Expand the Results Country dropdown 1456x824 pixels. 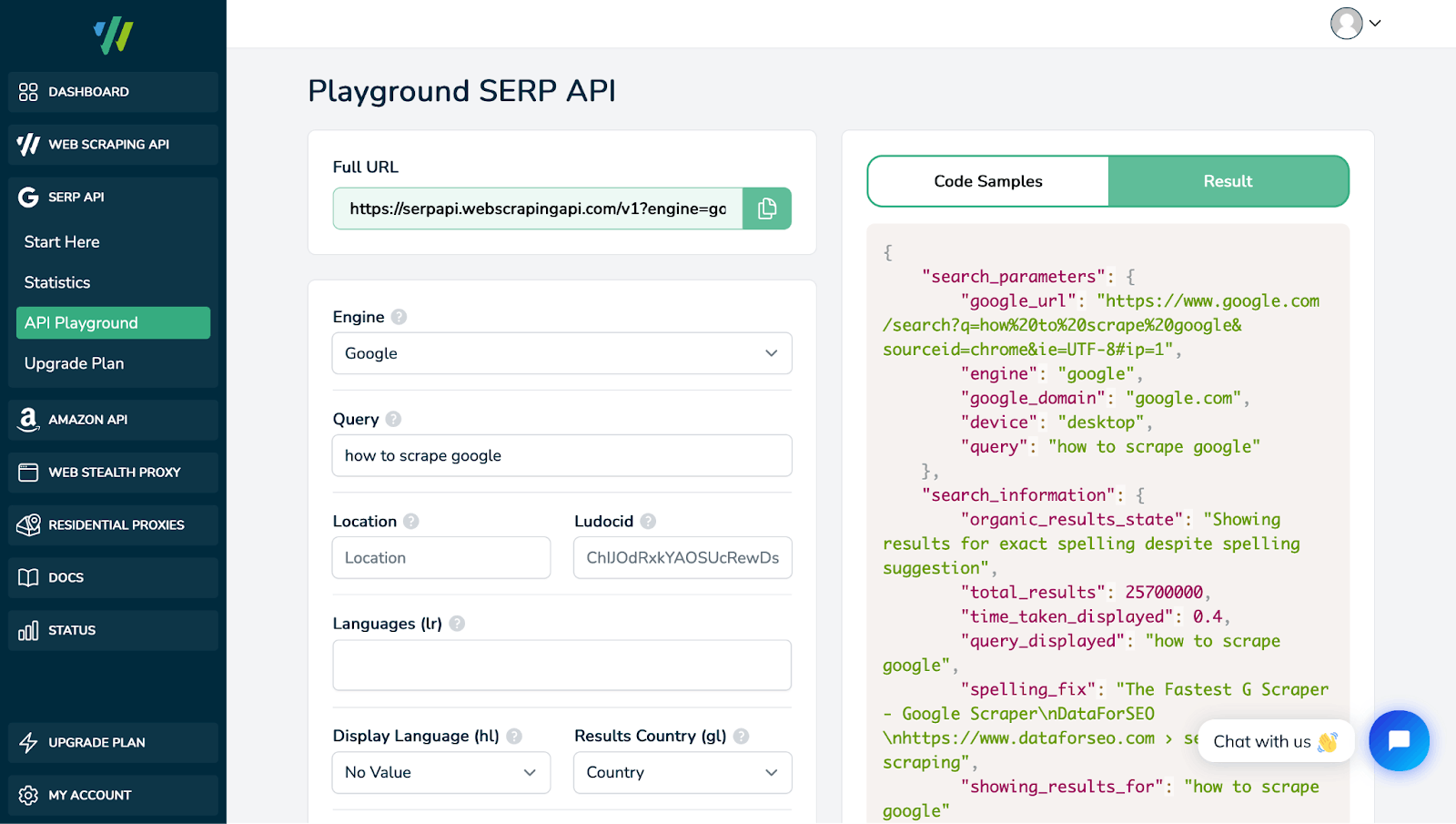coord(682,772)
